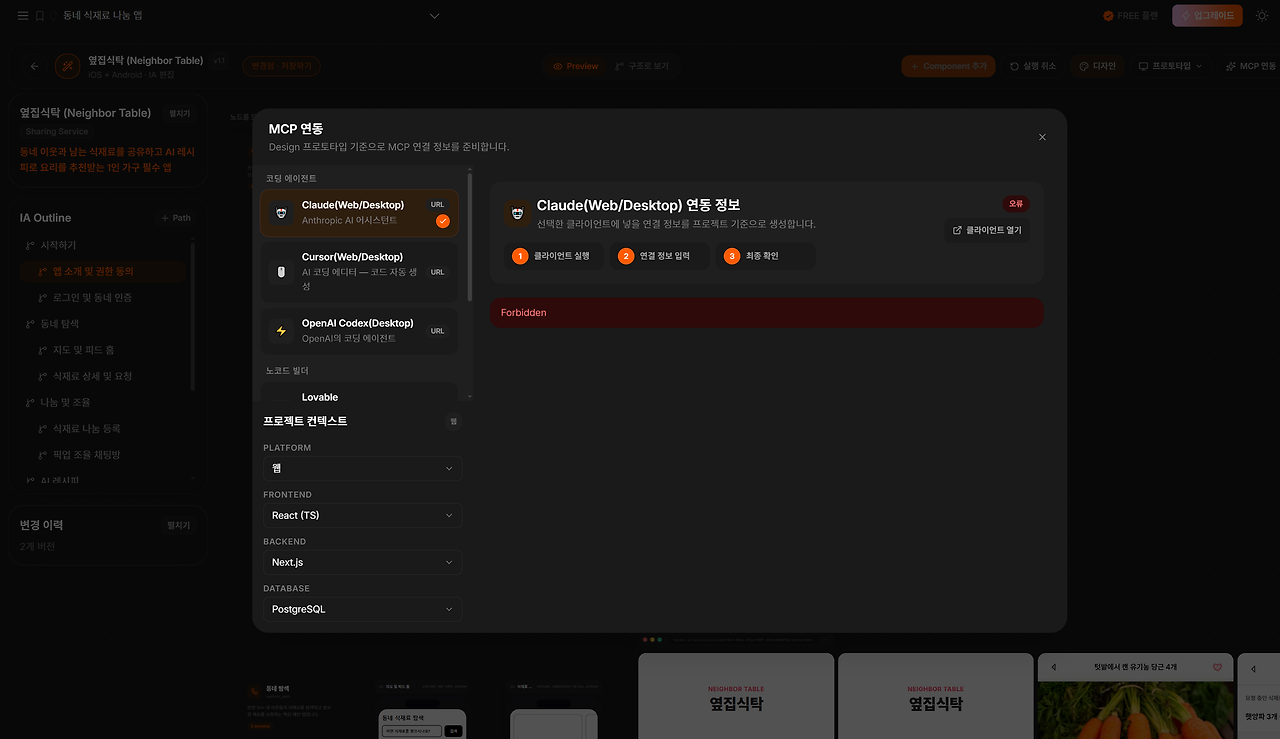Open the client with the 클라이언트 열기 button
This screenshot has height=739, width=1280.
pos(987,230)
